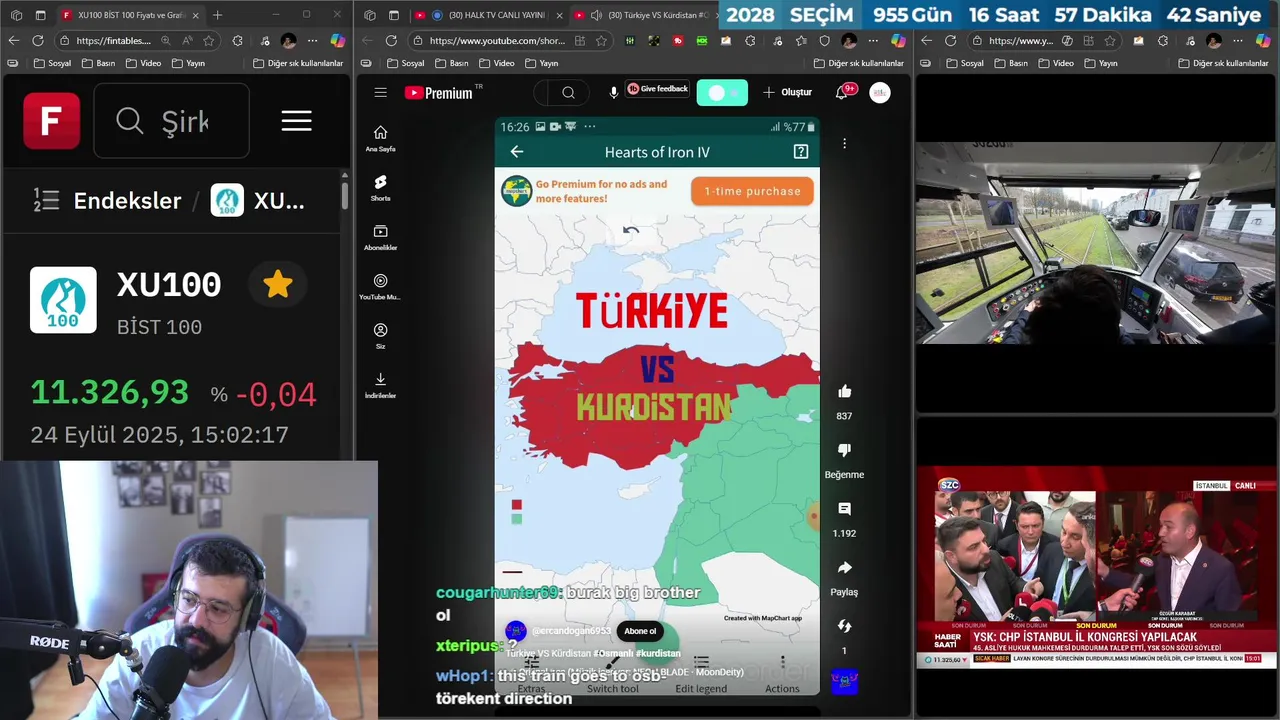Click the remix icon below Paylaş
The image size is (1280, 720).
844,626
